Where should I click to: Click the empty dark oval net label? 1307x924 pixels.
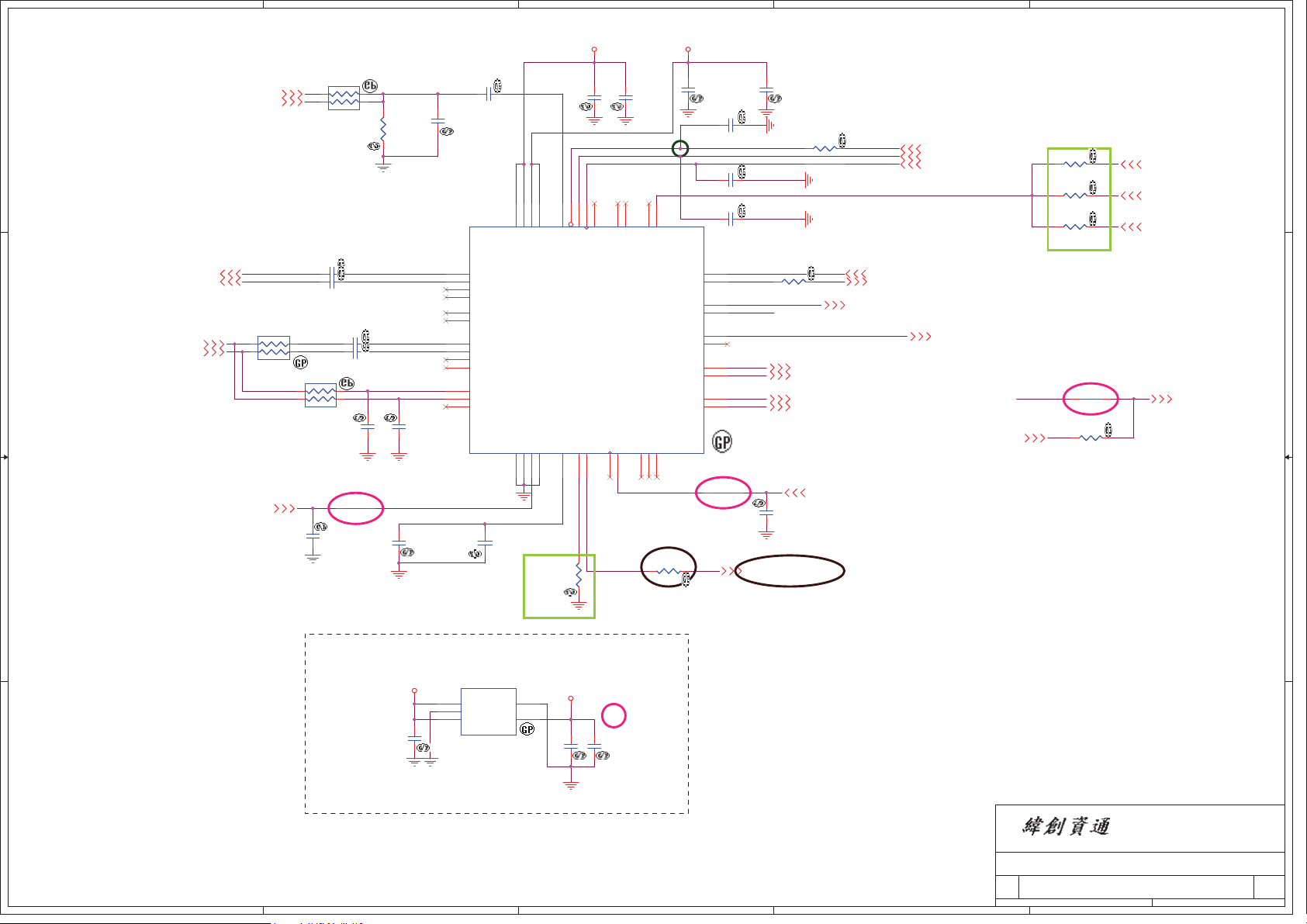[790, 571]
